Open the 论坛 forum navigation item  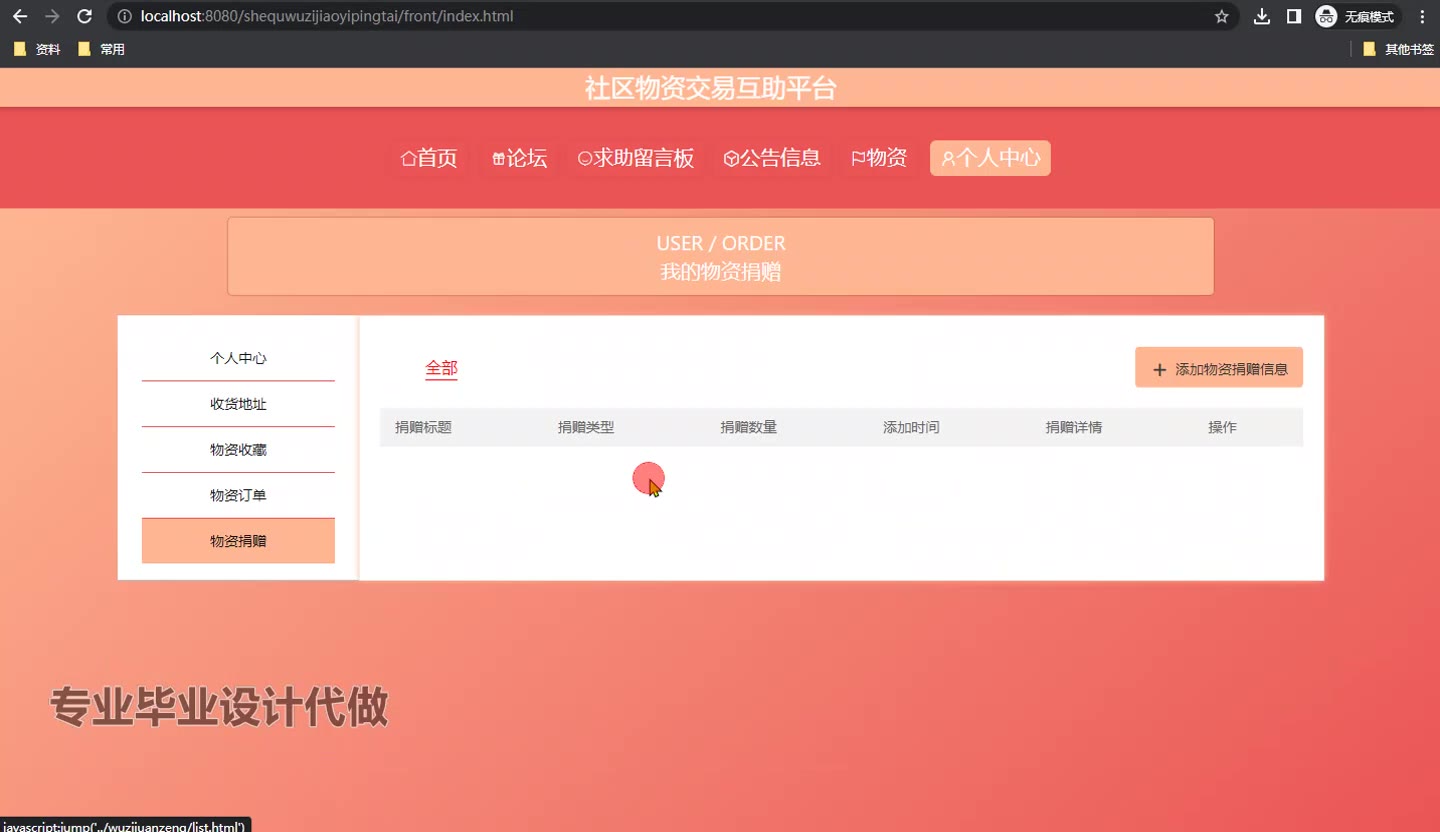click(x=519, y=158)
